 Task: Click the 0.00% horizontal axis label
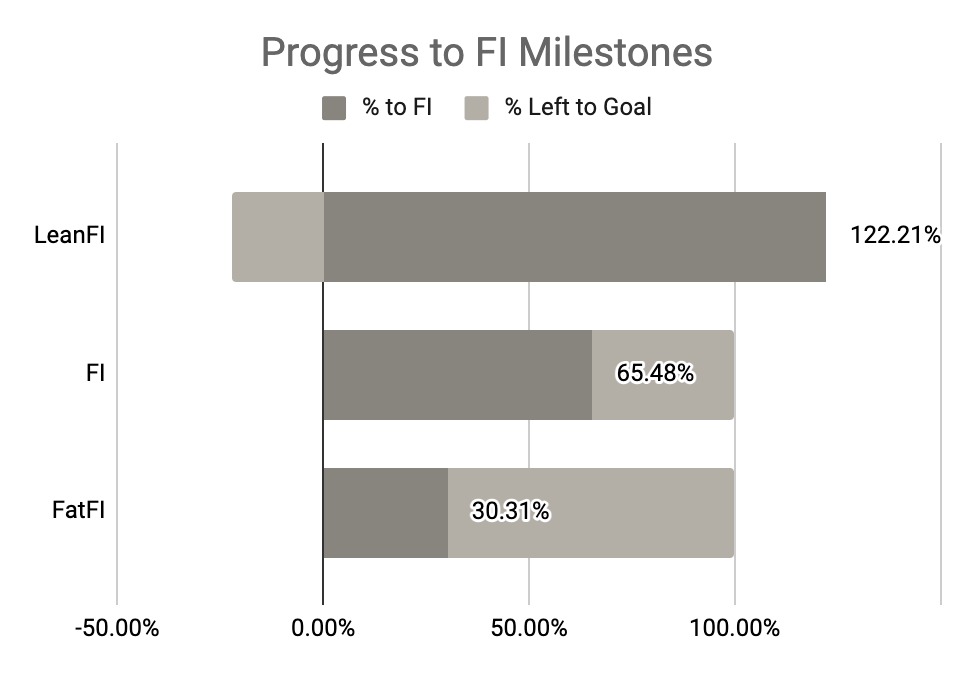tap(323, 629)
